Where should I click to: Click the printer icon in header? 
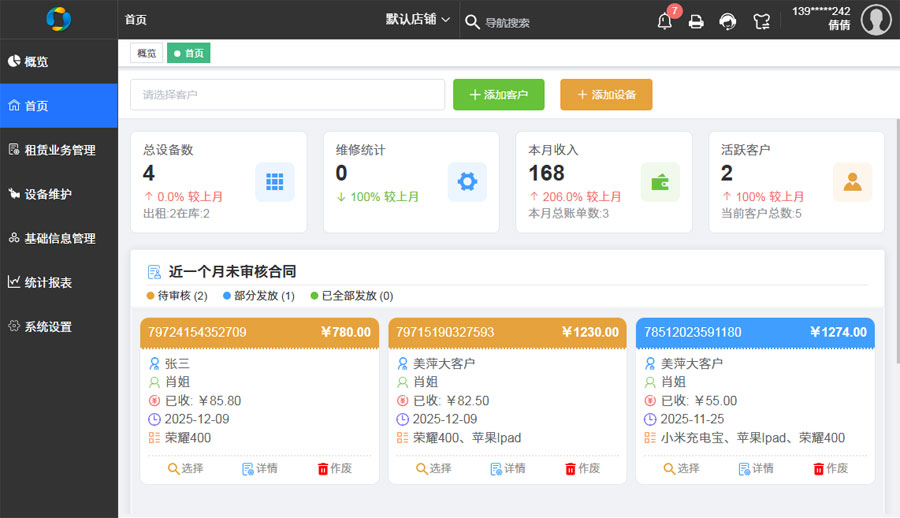coord(696,22)
